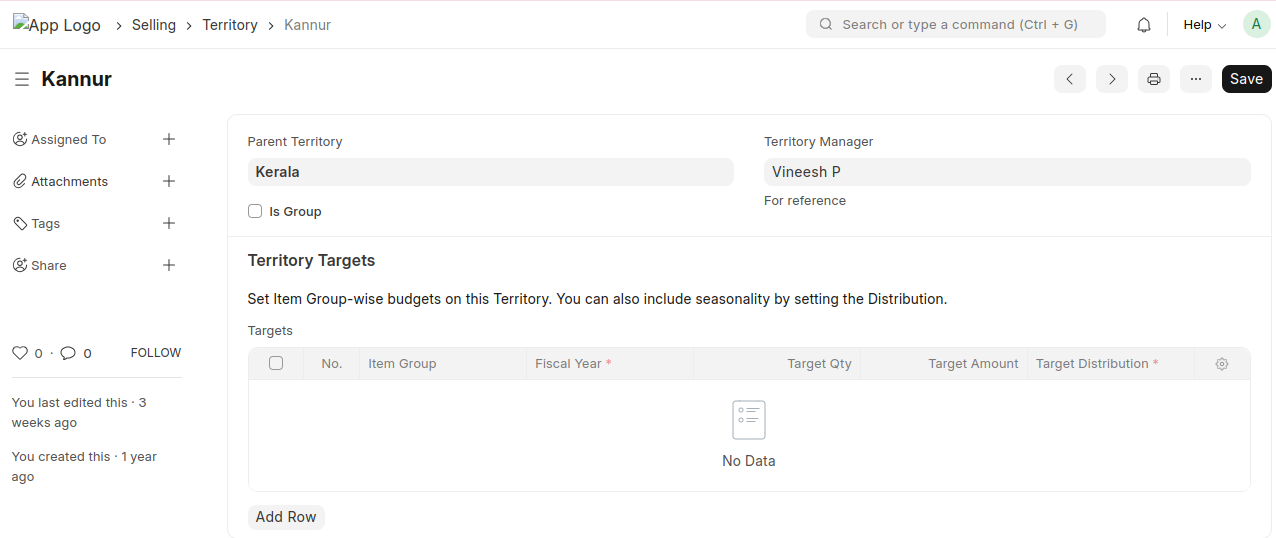The width and height of the screenshot is (1276, 538).
Task: Click the Save button
Action: point(1246,79)
